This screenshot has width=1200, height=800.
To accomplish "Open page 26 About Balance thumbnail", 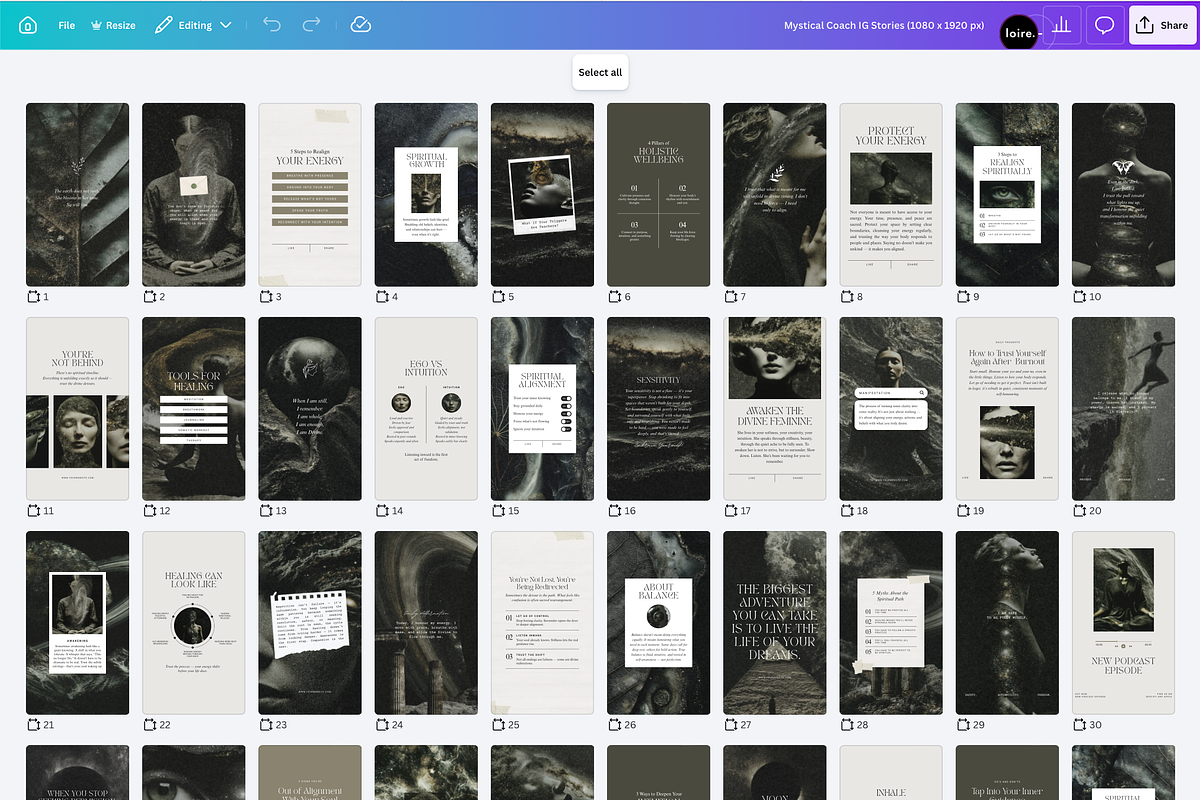I will click(x=658, y=622).
